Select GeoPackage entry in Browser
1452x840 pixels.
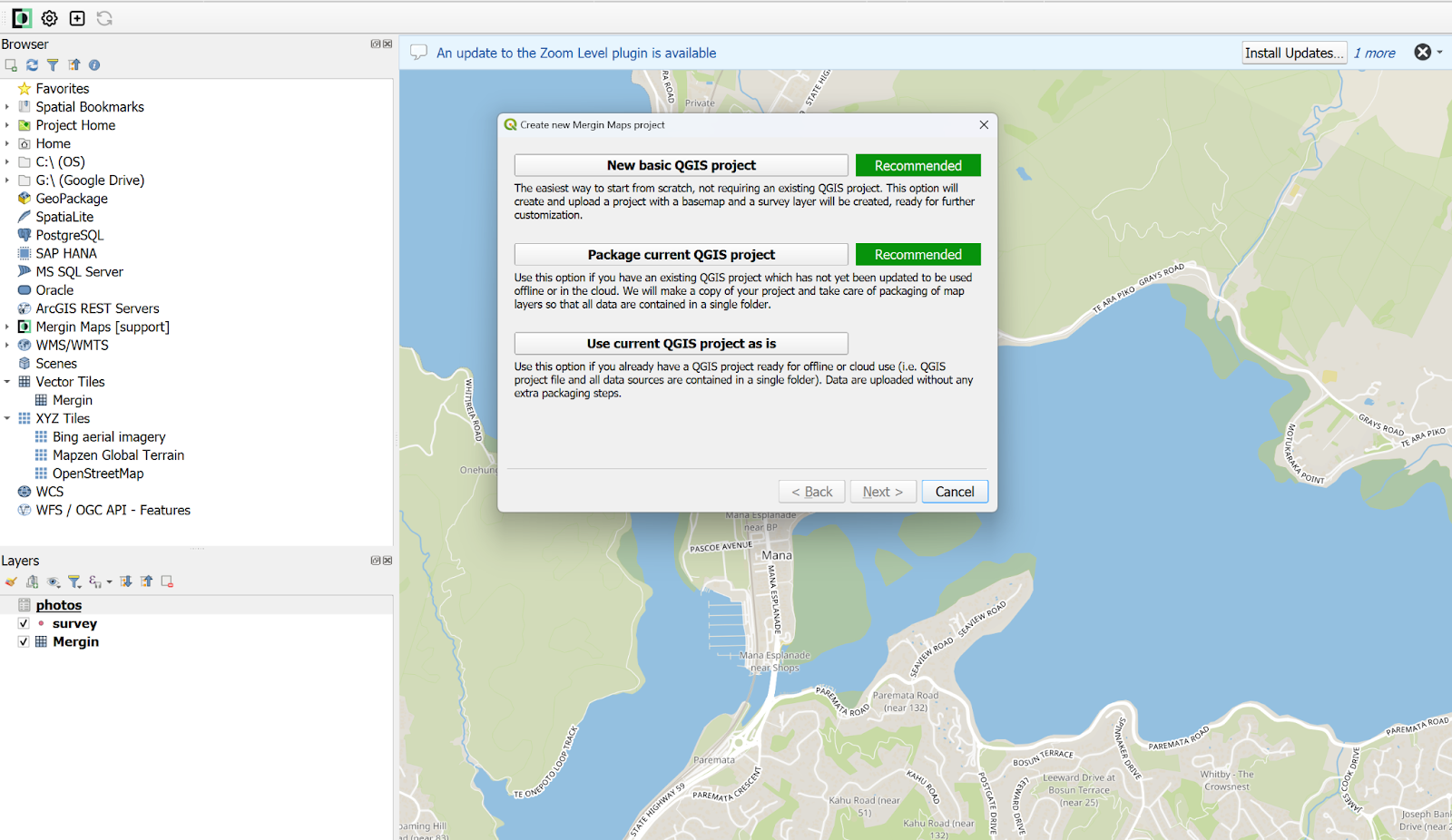coord(72,199)
